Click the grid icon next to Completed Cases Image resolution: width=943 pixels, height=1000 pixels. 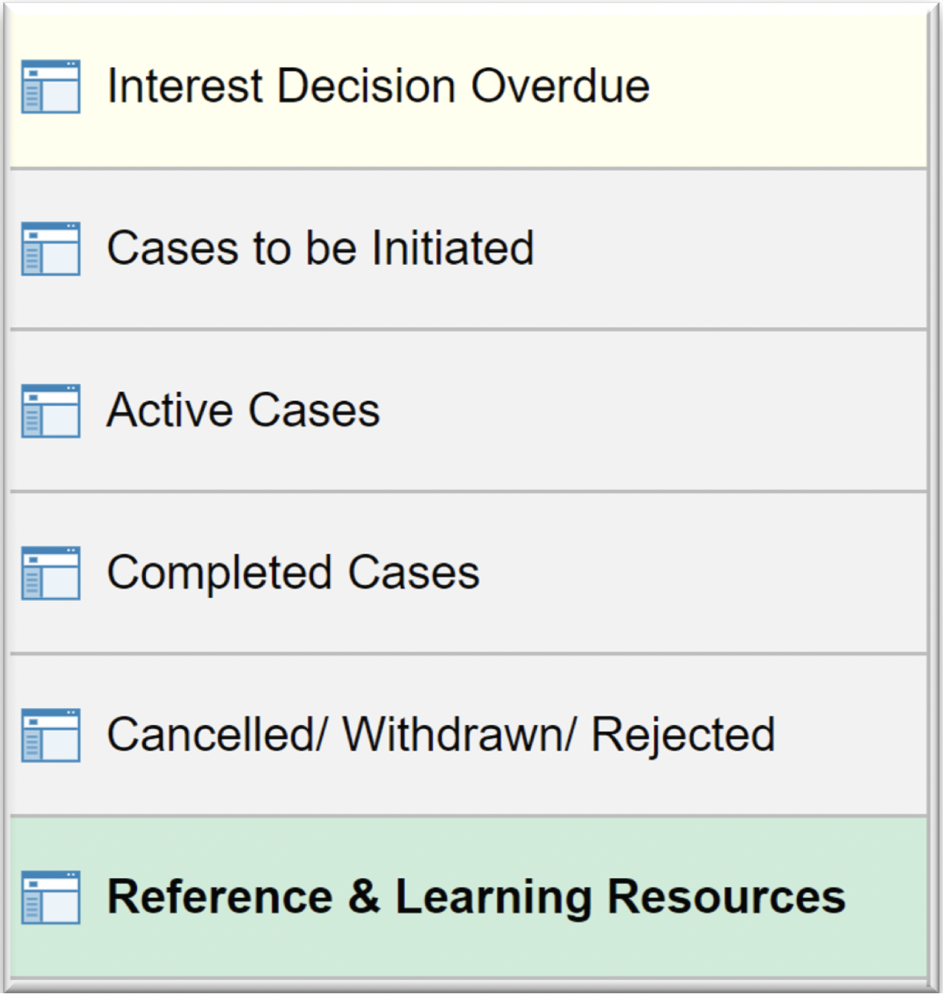(50, 573)
